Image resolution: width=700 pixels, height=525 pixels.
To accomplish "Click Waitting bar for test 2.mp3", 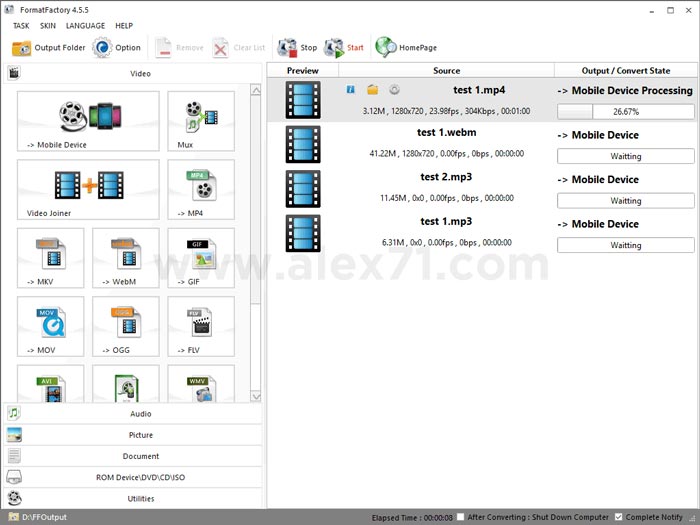I will pyautogui.click(x=625, y=201).
